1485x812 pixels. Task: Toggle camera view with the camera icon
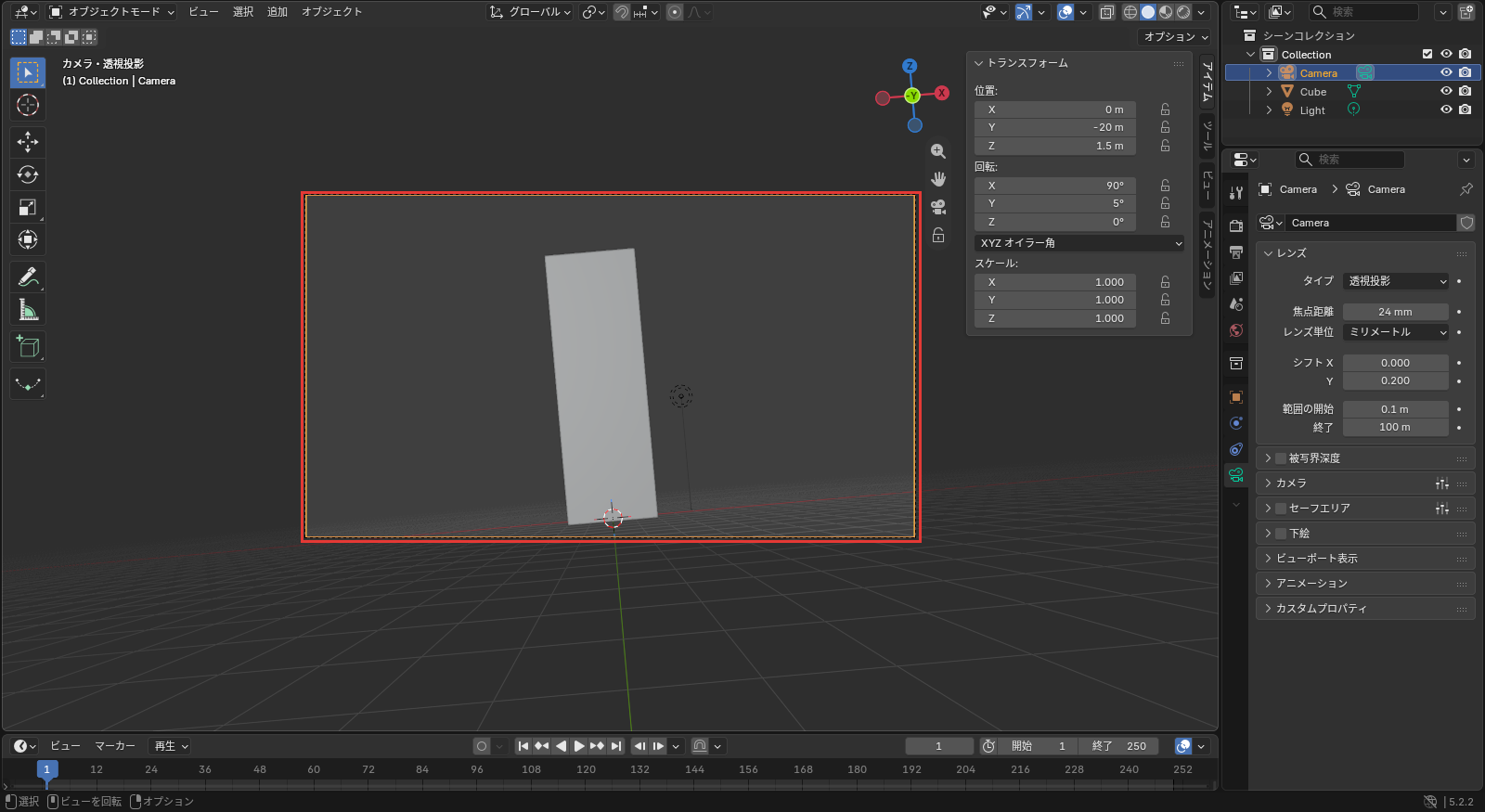[x=938, y=207]
